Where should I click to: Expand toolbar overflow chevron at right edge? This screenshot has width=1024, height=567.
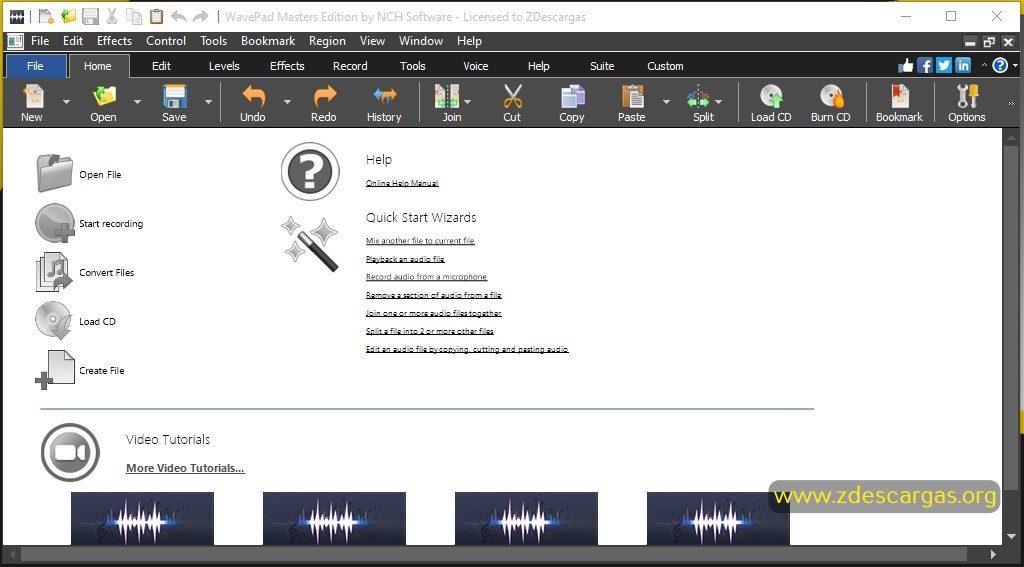pos(1012,103)
